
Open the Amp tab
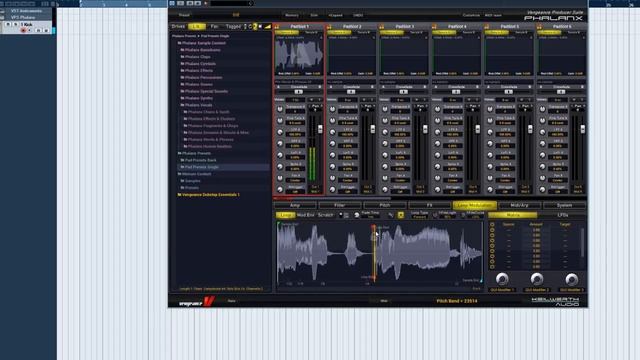coord(295,205)
